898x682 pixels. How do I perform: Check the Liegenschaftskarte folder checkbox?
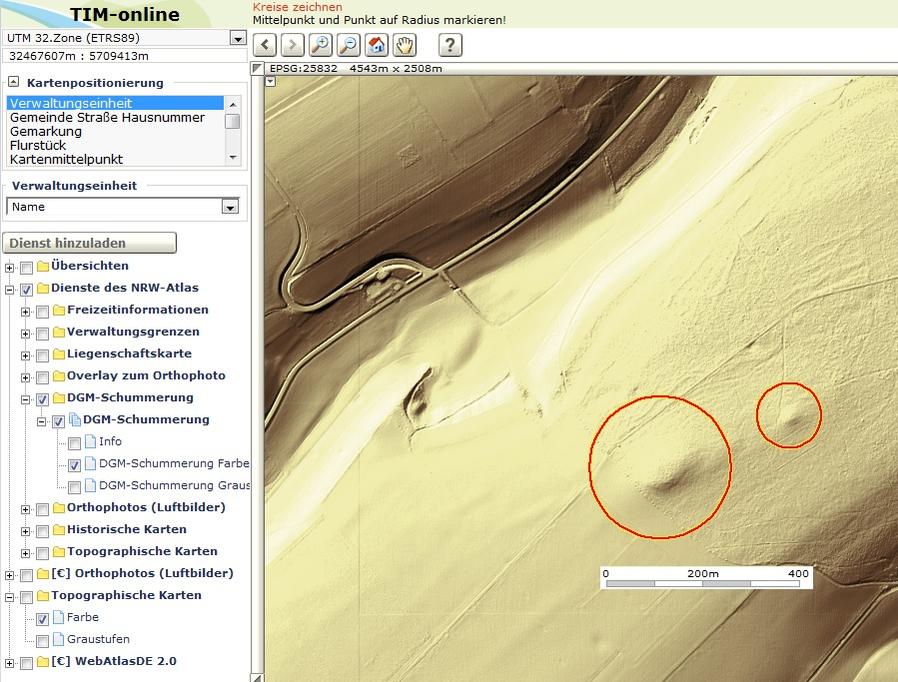click(x=43, y=355)
